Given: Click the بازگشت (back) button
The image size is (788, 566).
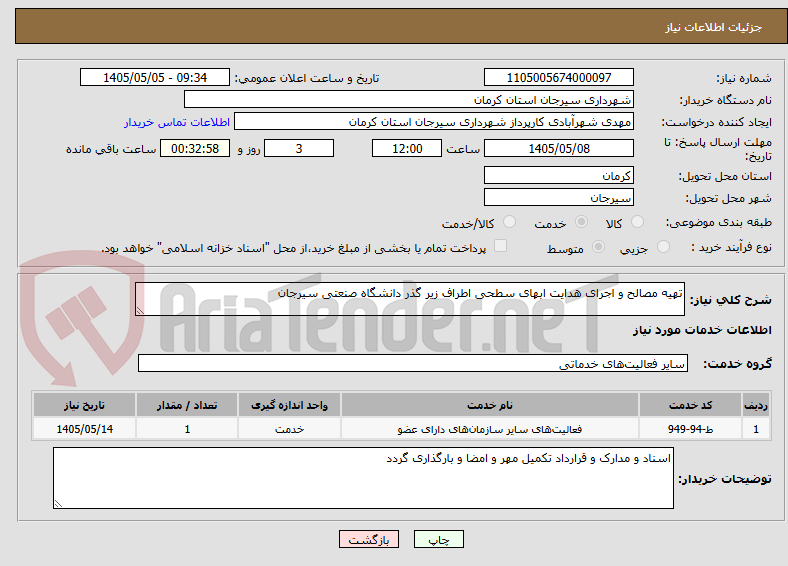Looking at the screenshot, I should pos(369,539).
